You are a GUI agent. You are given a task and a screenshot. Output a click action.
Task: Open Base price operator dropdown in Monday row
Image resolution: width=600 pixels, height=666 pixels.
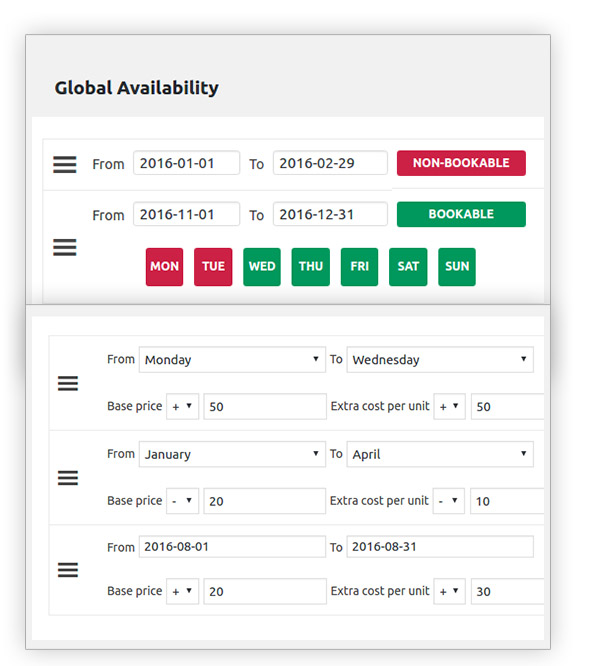coord(183,406)
